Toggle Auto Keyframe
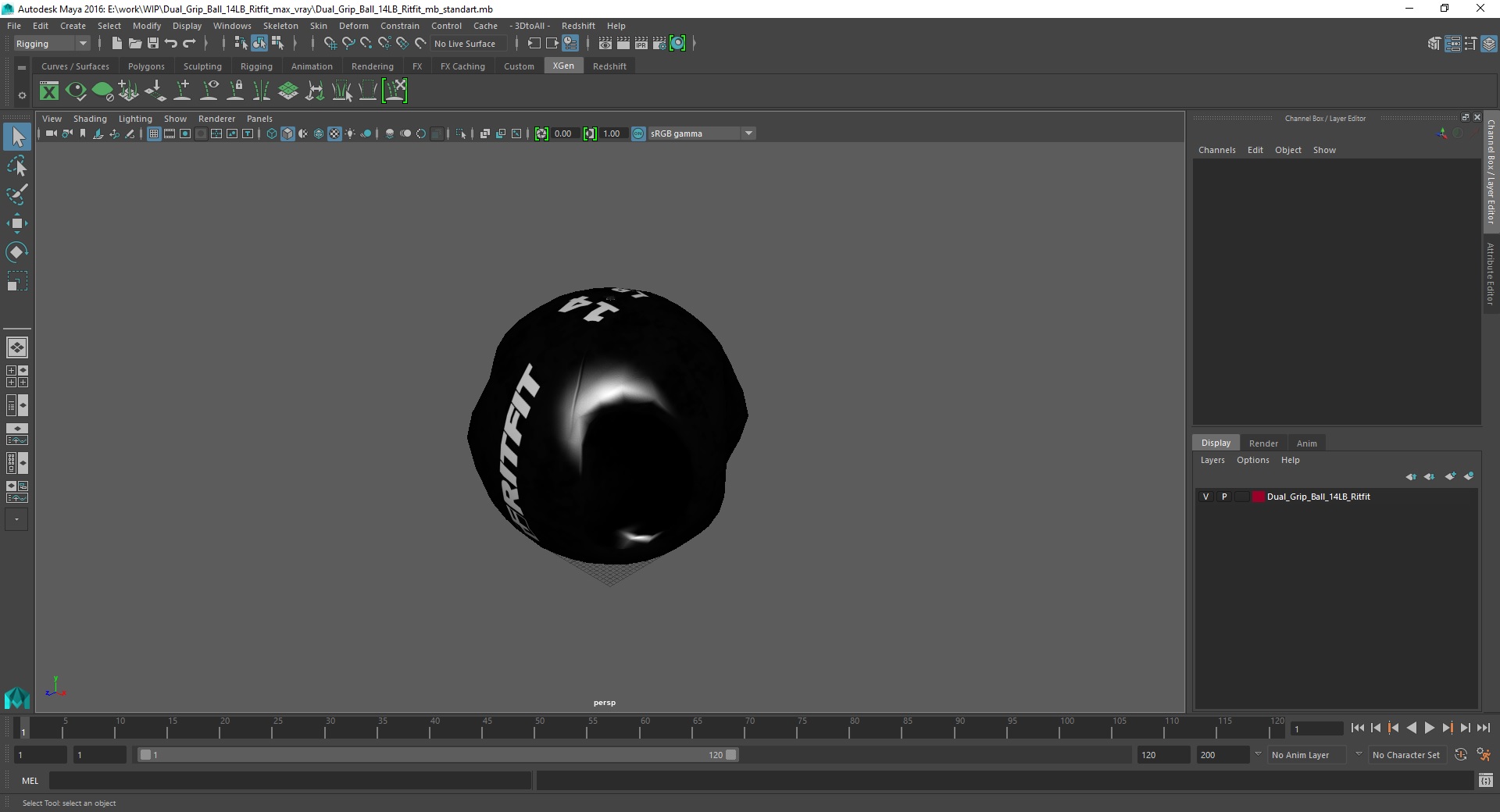The height and width of the screenshot is (812, 1500). point(1461,755)
